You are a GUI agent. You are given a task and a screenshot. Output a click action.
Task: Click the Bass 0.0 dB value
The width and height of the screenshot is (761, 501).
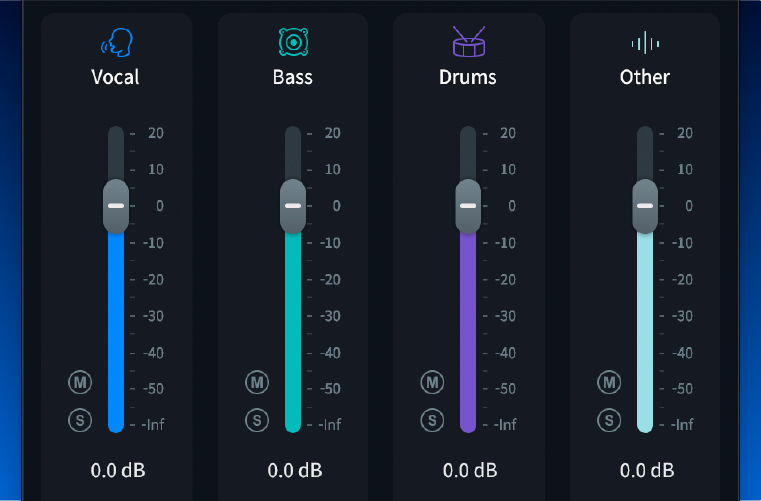(295, 470)
